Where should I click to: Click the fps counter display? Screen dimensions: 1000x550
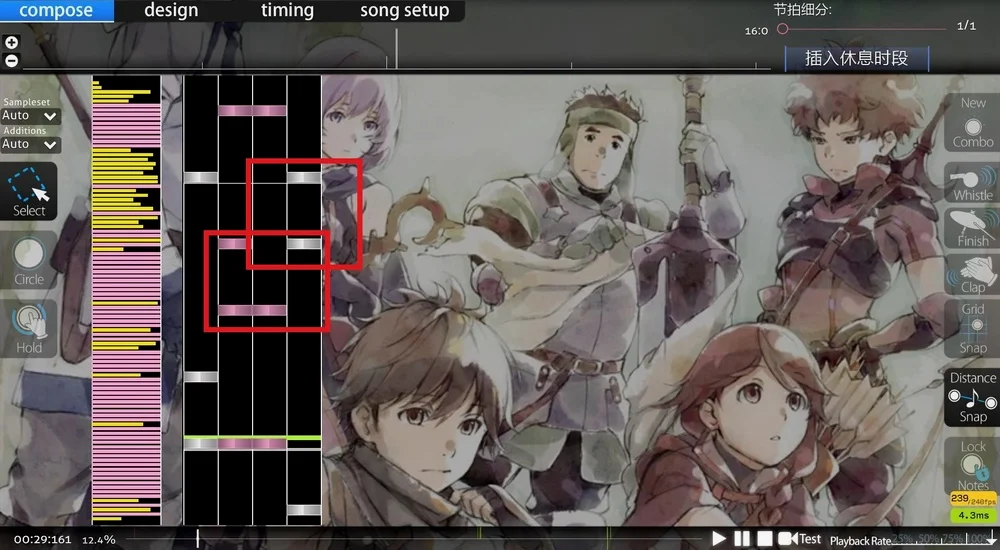(x=973, y=499)
